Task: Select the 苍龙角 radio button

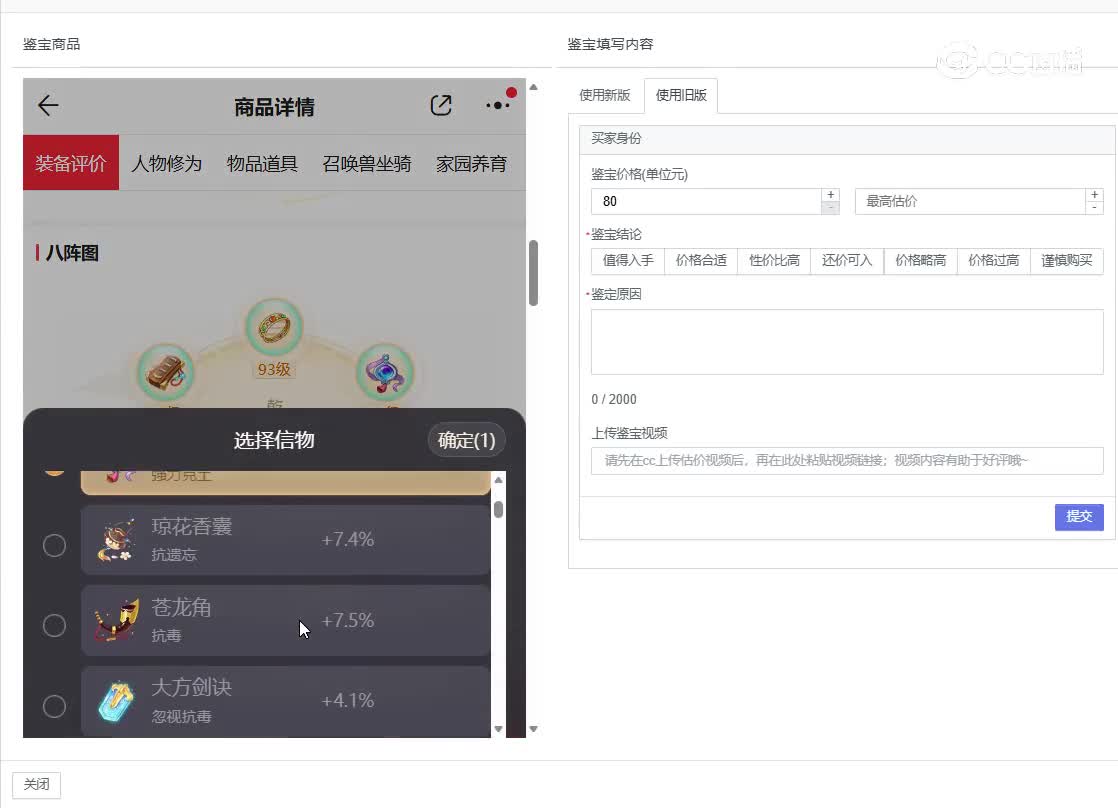Action: pyautogui.click(x=54, y=625)
